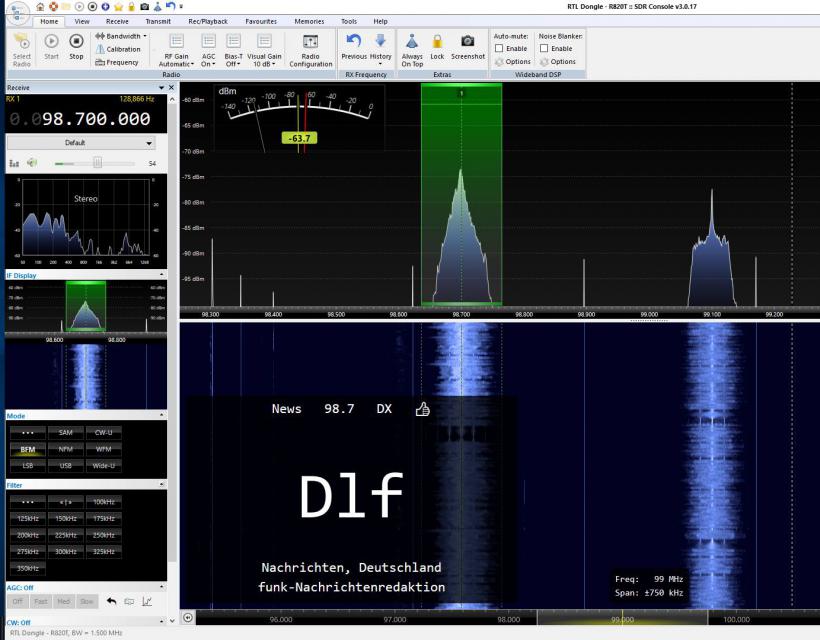The image size is (820, 640).
Task: Click the waterfall timeline clock icon
Action: 188,618
